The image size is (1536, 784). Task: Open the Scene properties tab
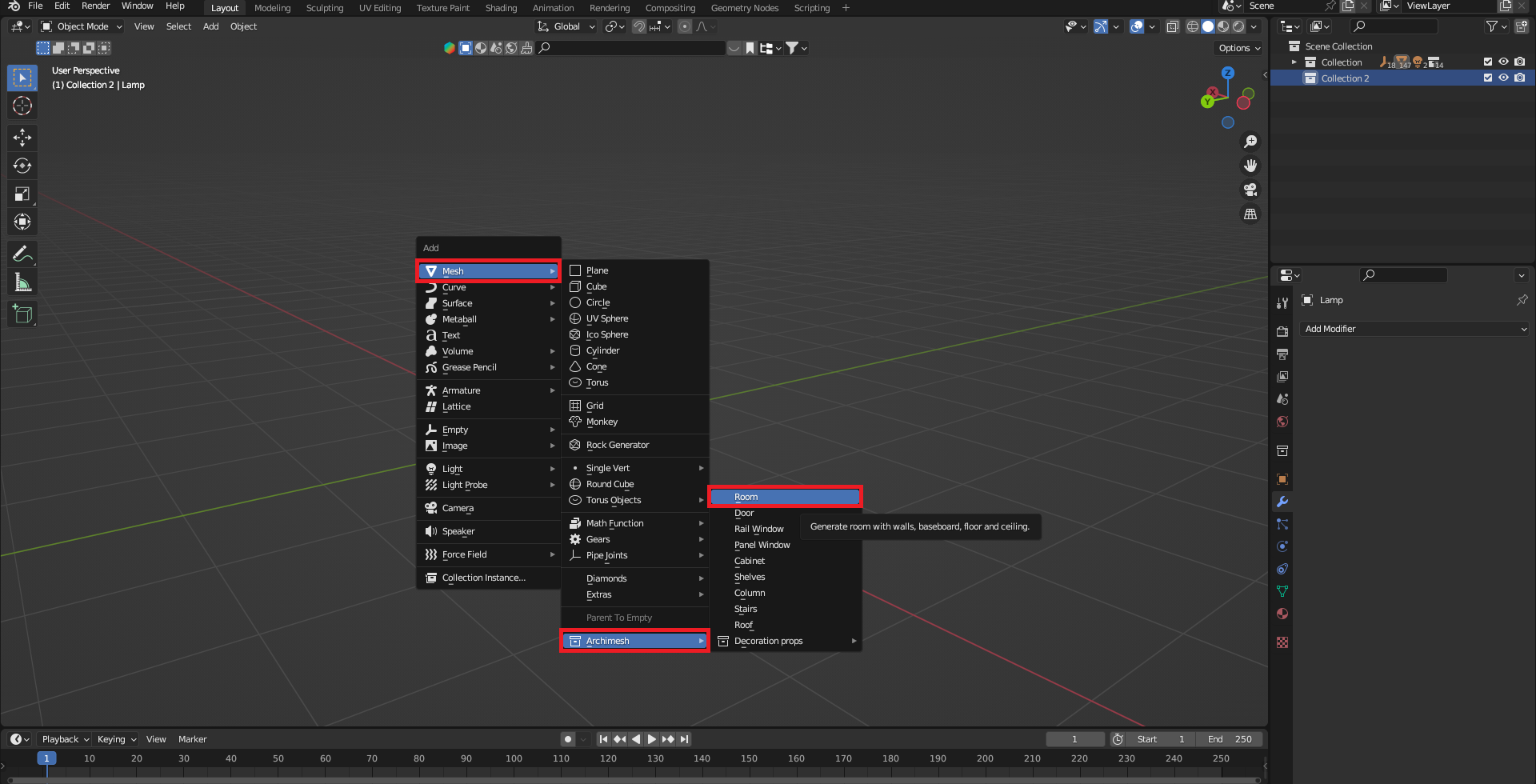(1282, 398)
